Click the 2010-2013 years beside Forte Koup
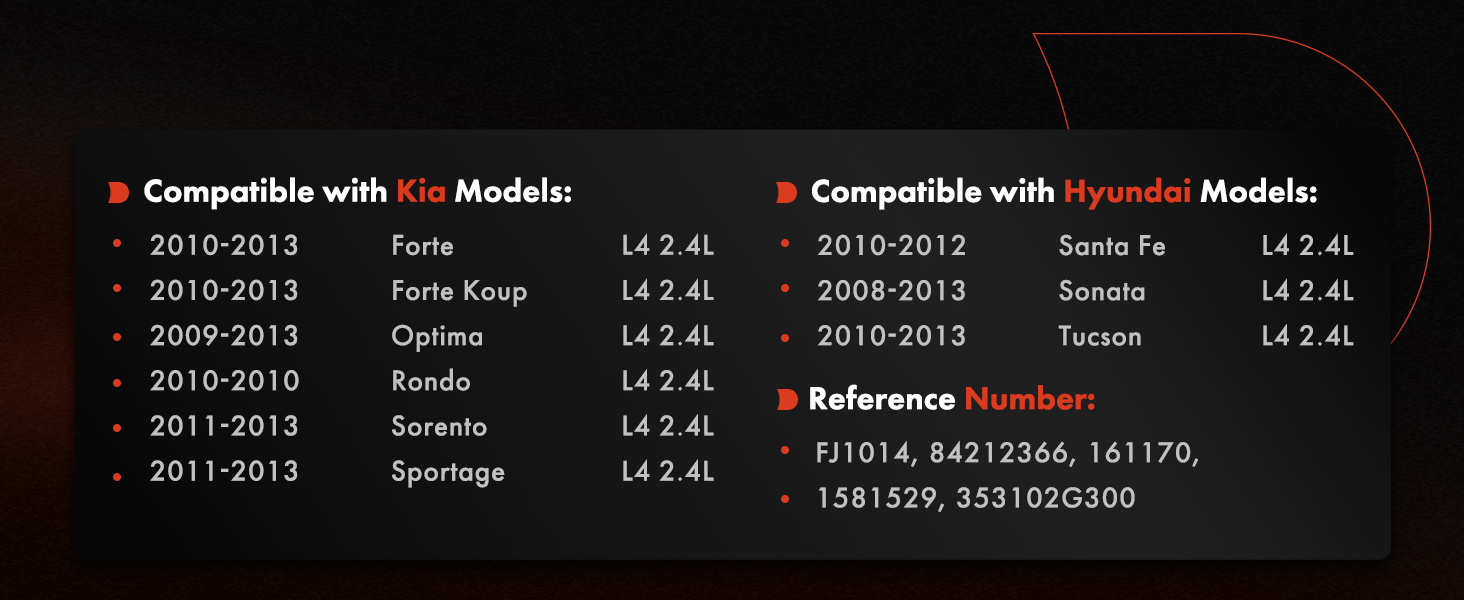1464x600 pixels. 224,291
